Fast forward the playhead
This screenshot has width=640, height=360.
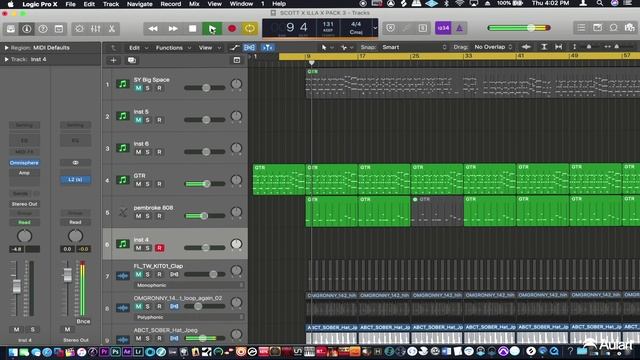pyautogui.click(x=173, y=29)
